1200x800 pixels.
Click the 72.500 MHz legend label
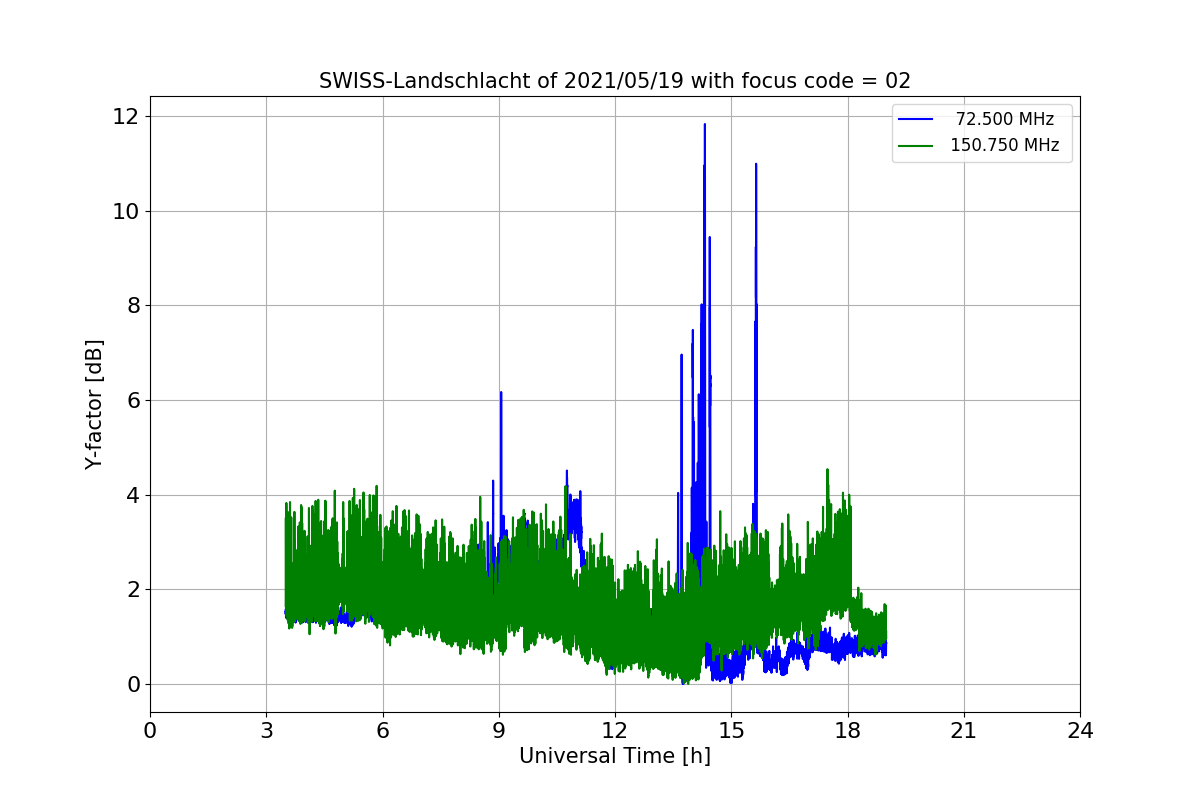pyautogui.click(x=1004, y=119)
